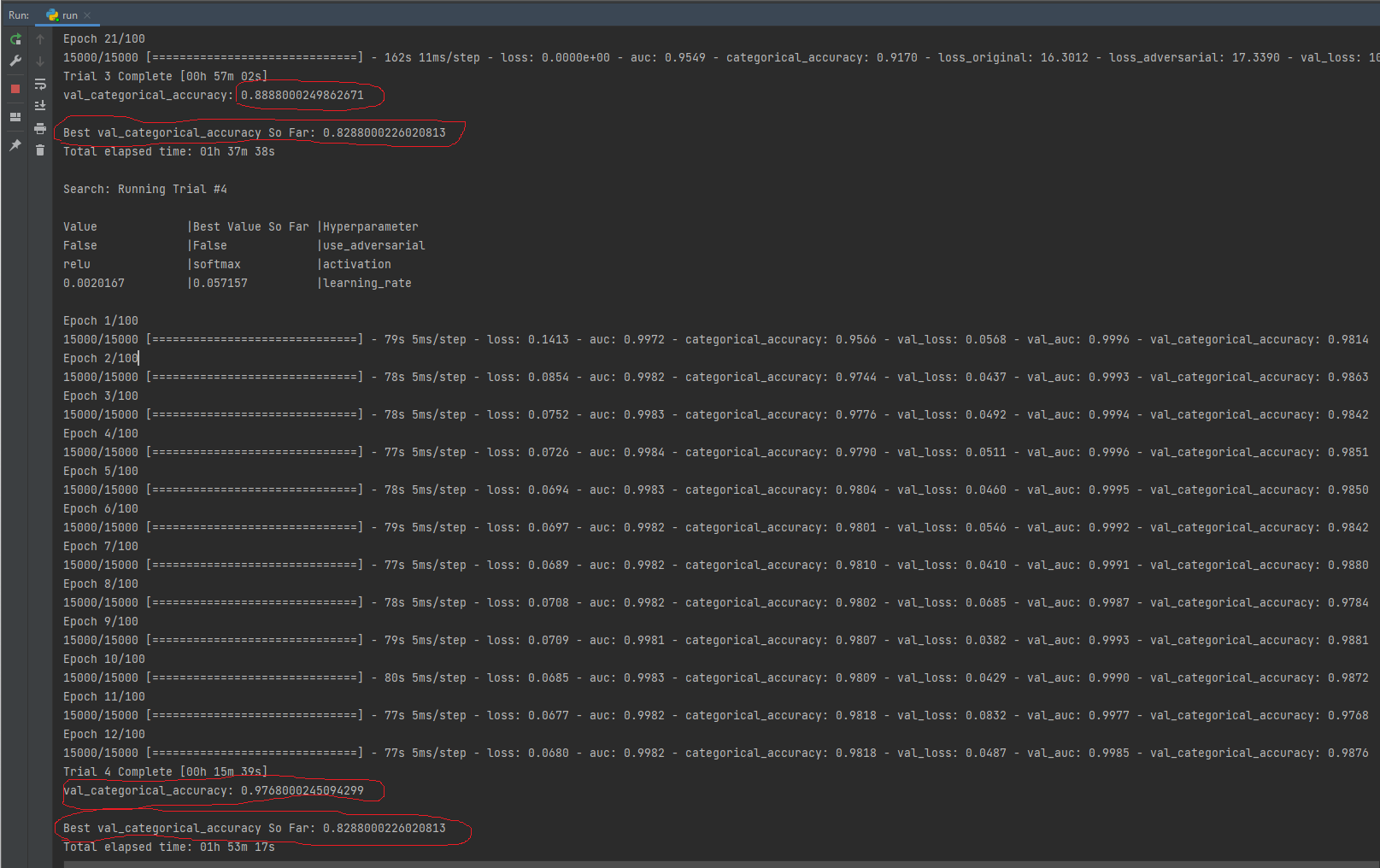The height and width of the screenshot is (868, 1380).
Task: Toggle scroll to end in console
Action: pyautogui.click(x=39, y=105)
